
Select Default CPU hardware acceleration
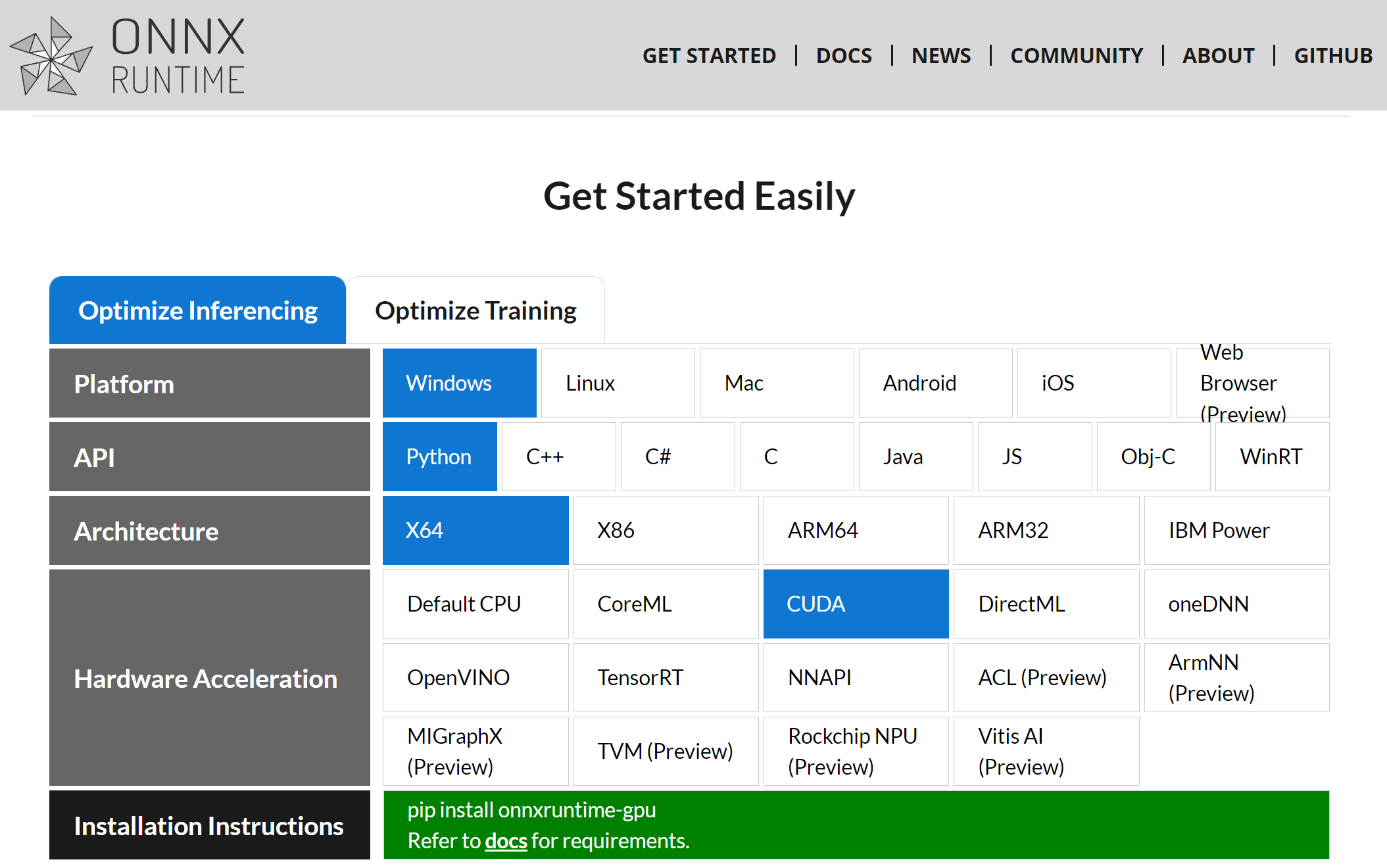[x=475, y=604]
